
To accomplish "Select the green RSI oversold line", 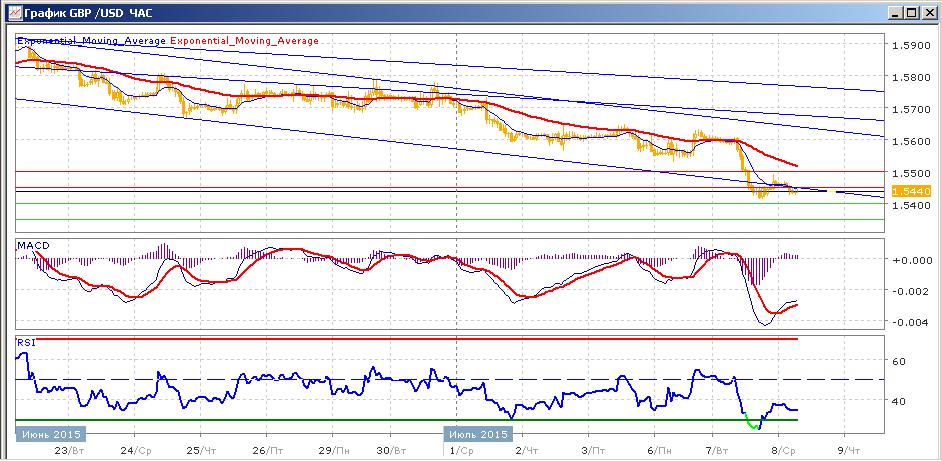I will 407,420.
